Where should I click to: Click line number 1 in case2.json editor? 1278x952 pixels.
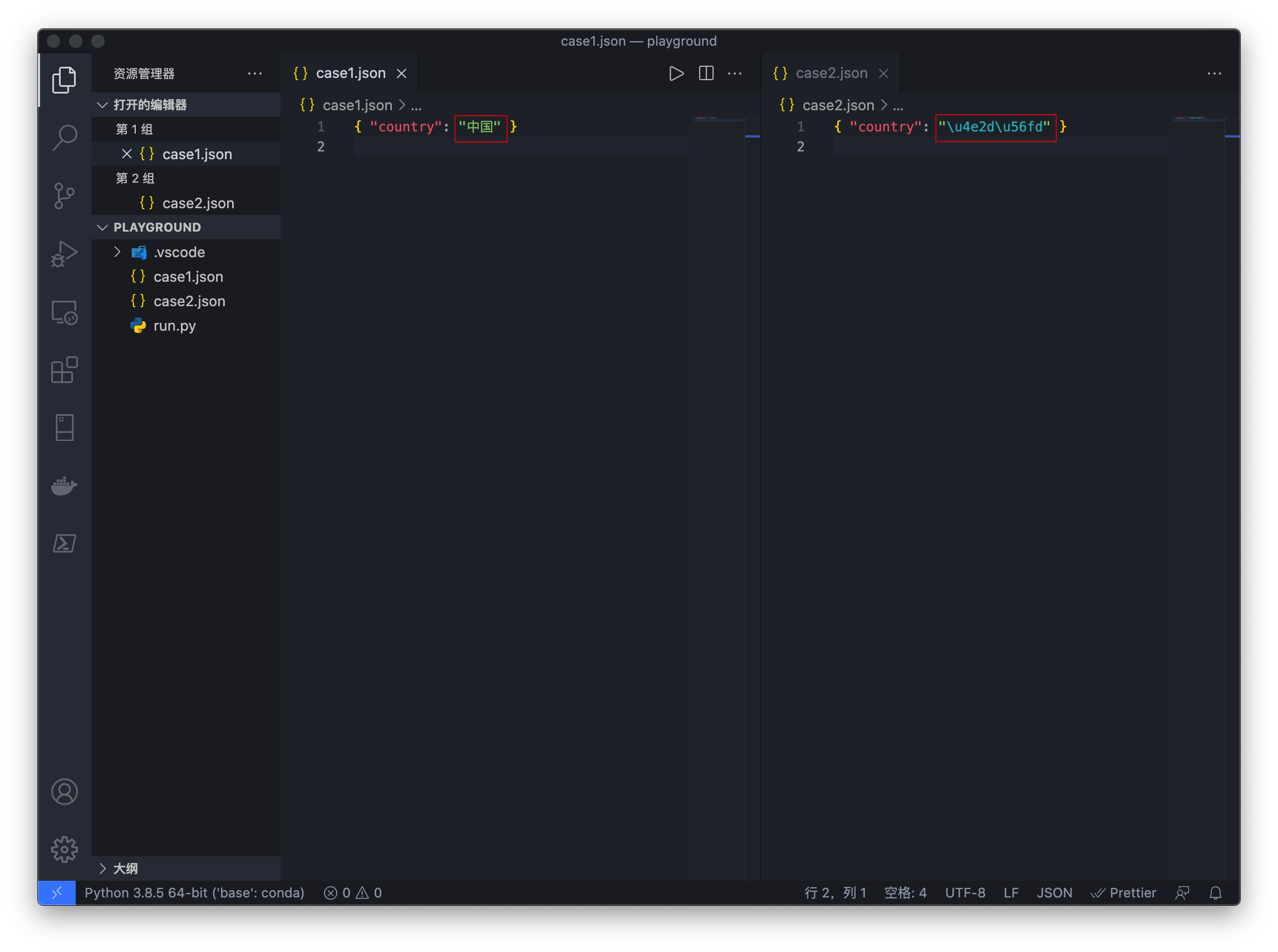(800, 127)
